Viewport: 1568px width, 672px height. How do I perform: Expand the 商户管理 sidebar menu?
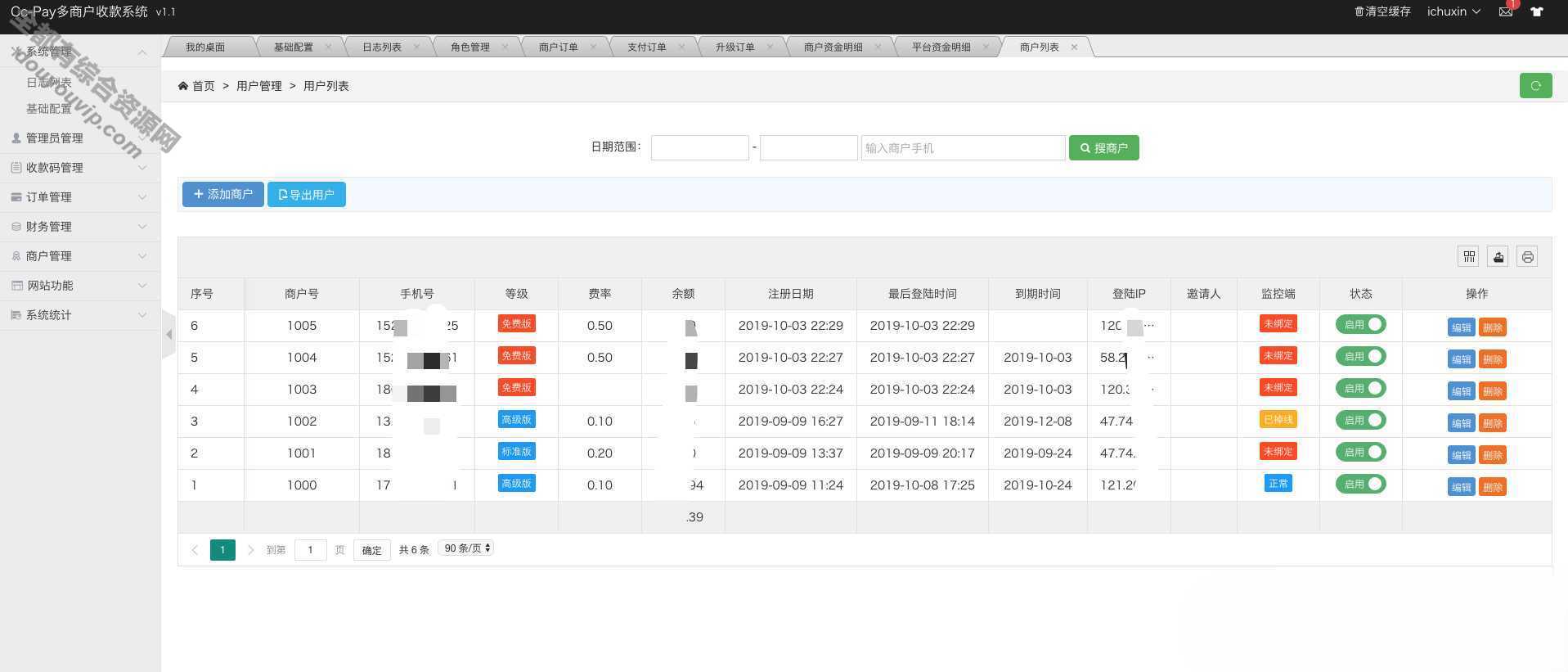tap(80, 256)
